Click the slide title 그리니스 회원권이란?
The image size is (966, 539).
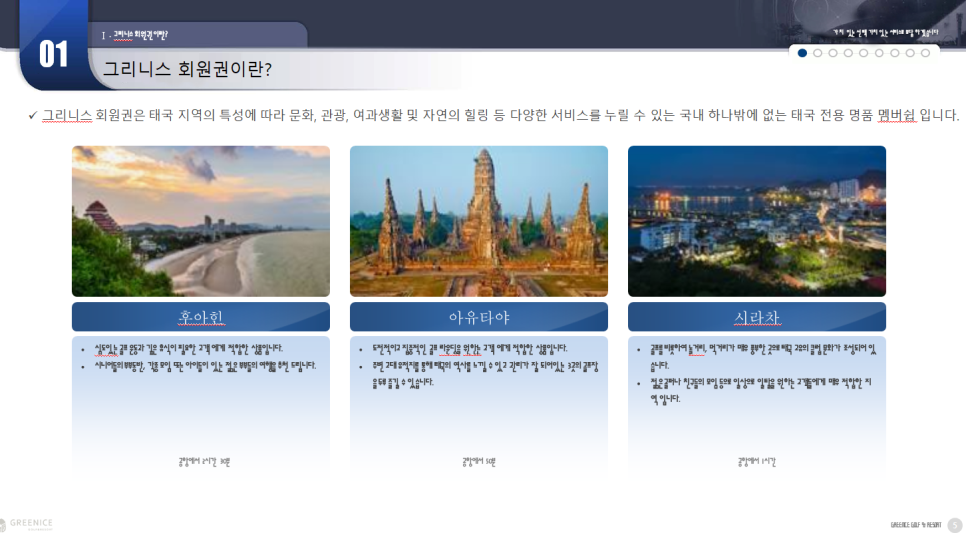click(x=187, y=68)
